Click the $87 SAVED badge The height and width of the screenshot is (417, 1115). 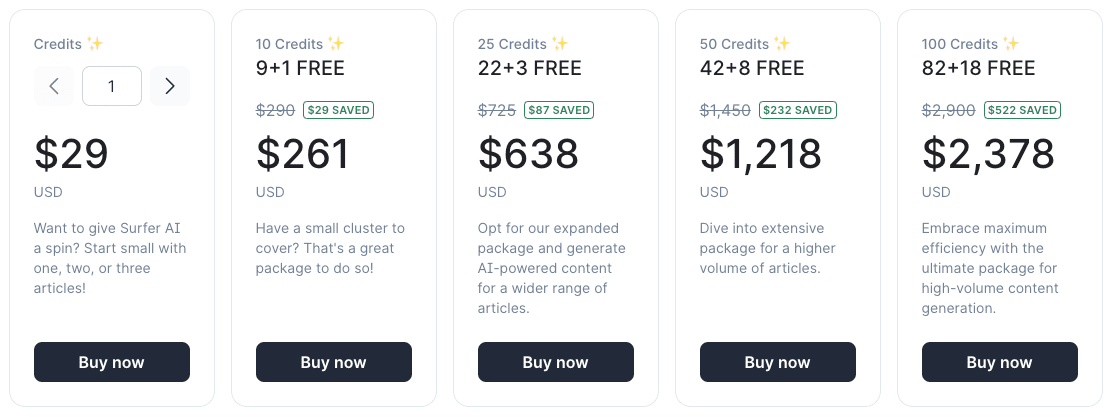(x=559, y=110)
